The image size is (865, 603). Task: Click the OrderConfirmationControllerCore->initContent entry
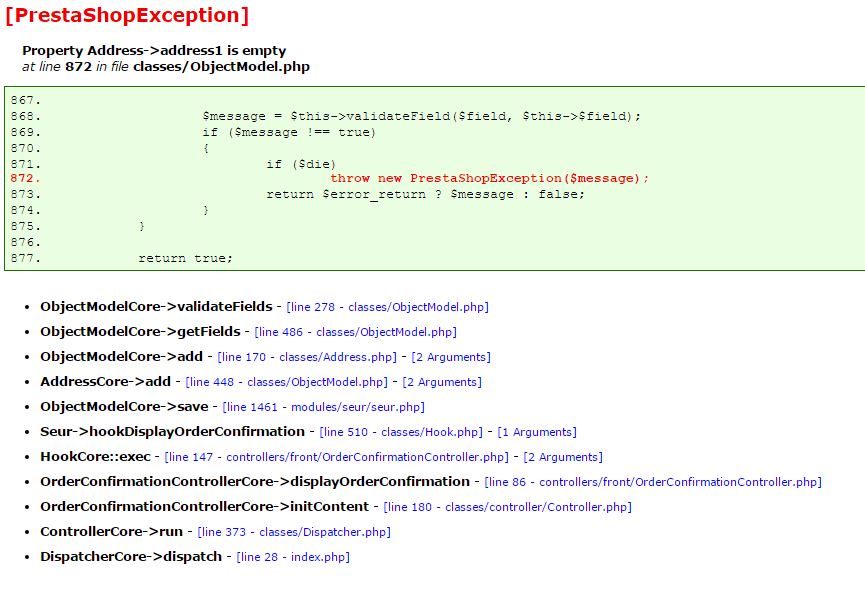[x=205, y=506]
